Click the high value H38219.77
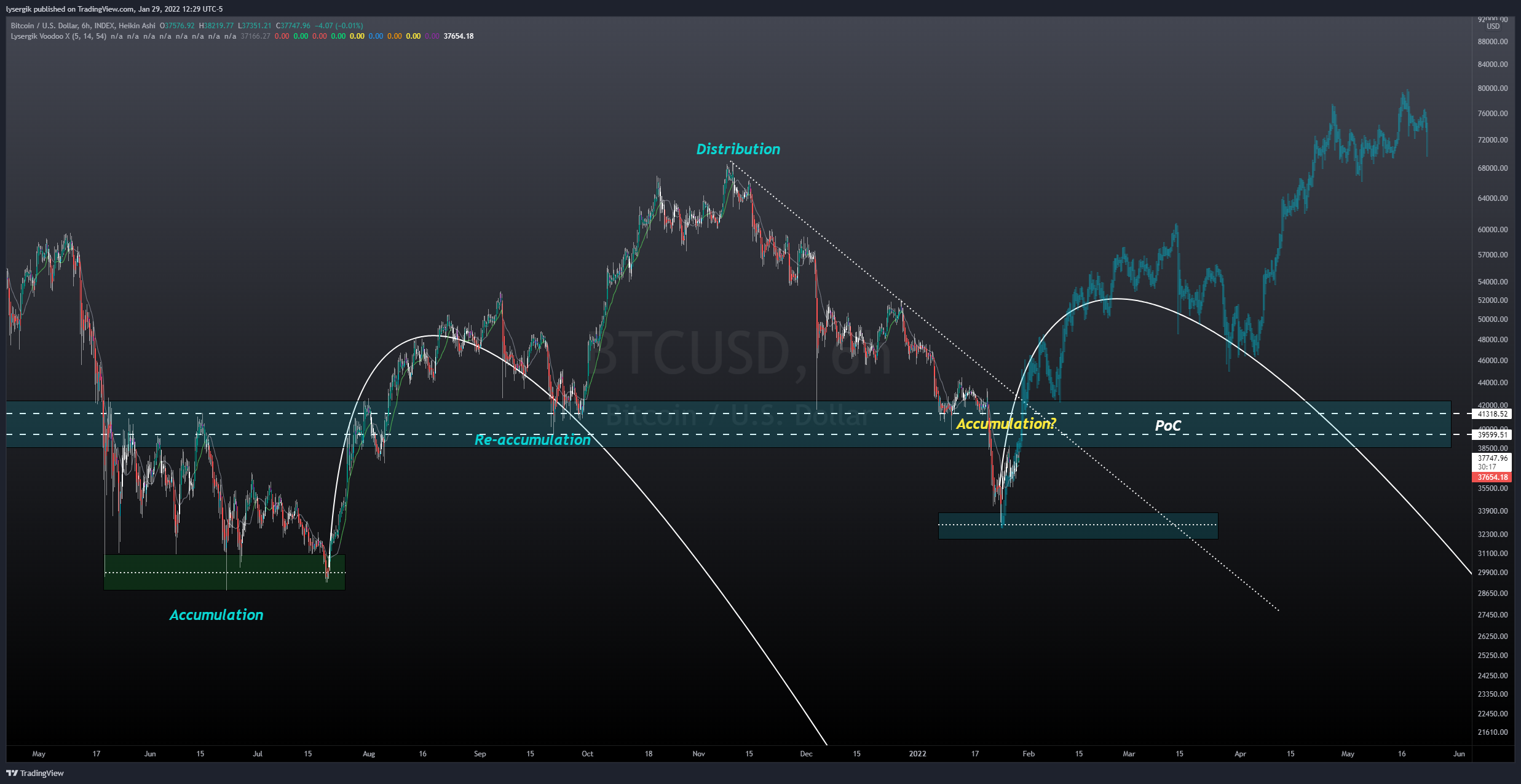Screen dimensions: 1521x784 click(216, 26)
